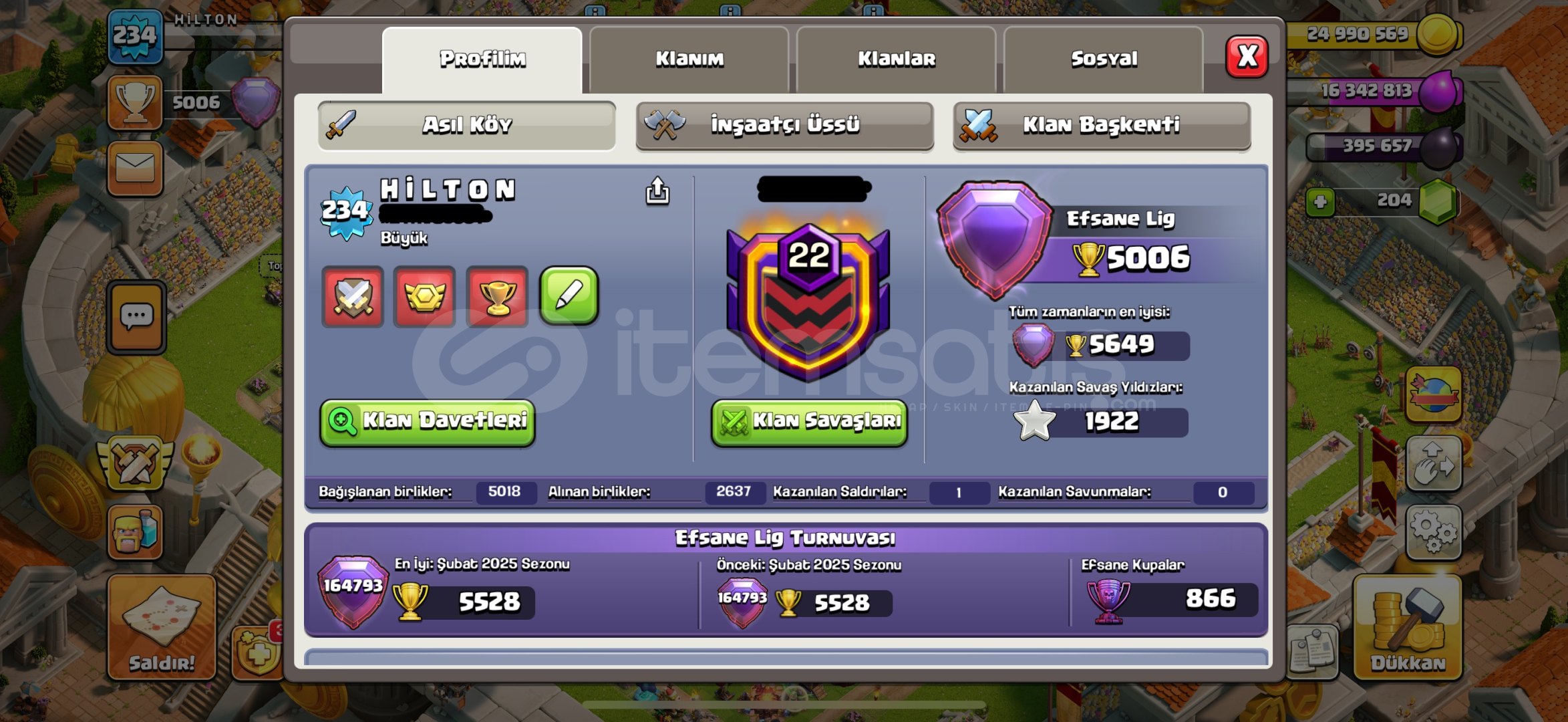Viewport: 1568px width, 722px height.
Task: Open the Dükkan shop button
Action: click(1408, 626)
